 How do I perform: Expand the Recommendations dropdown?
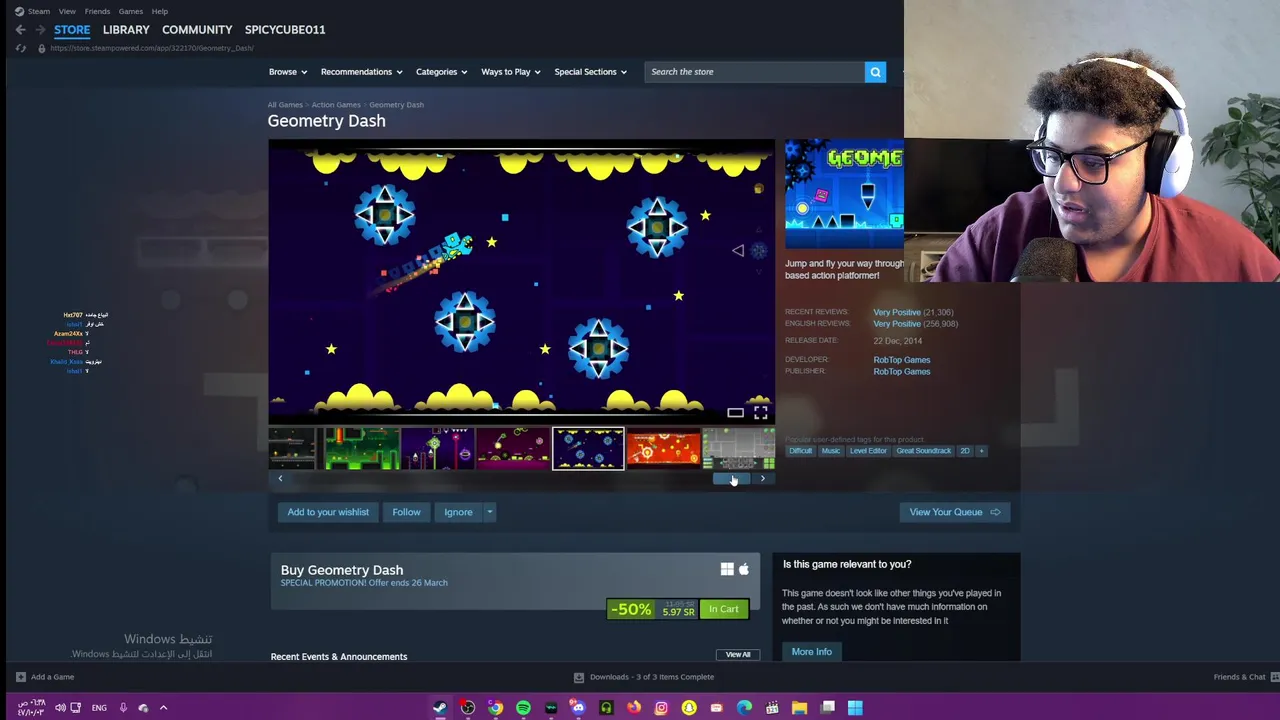[x=362, y=72]
